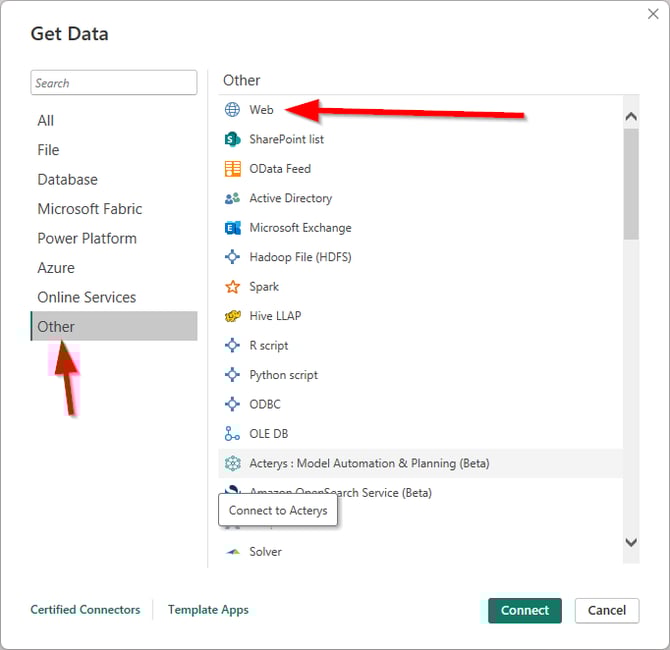Click the Python script connector icon
The image size is (670, 650).
tap(232, 375)
